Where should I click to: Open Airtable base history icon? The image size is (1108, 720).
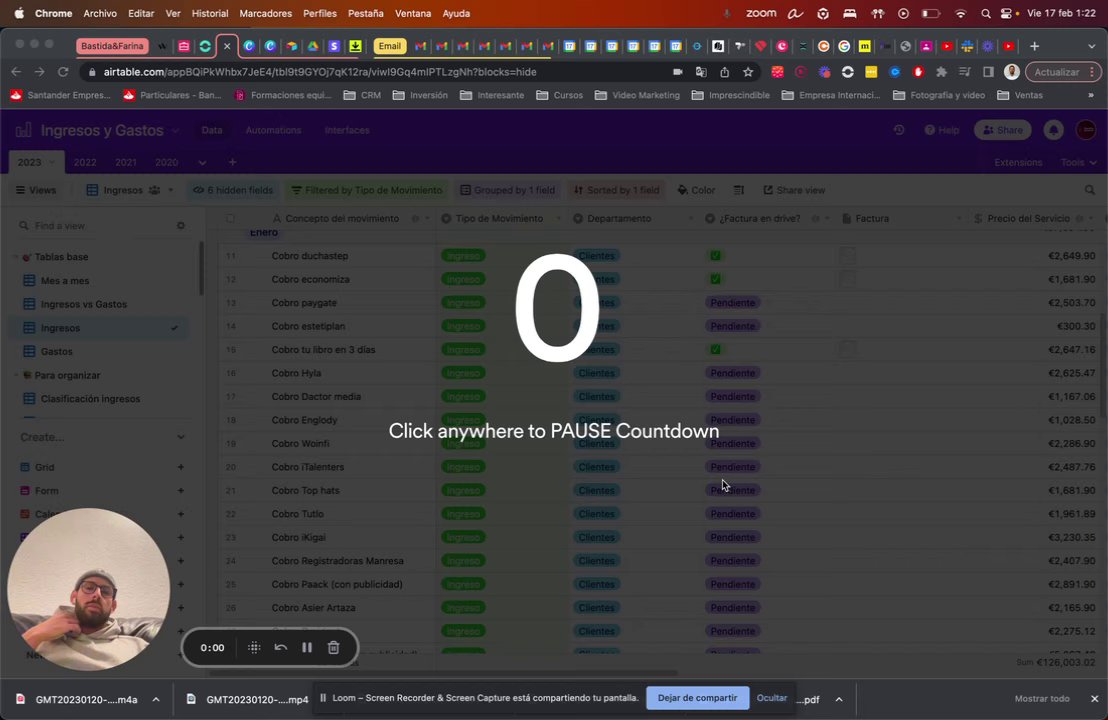click(x=899, y=130)
